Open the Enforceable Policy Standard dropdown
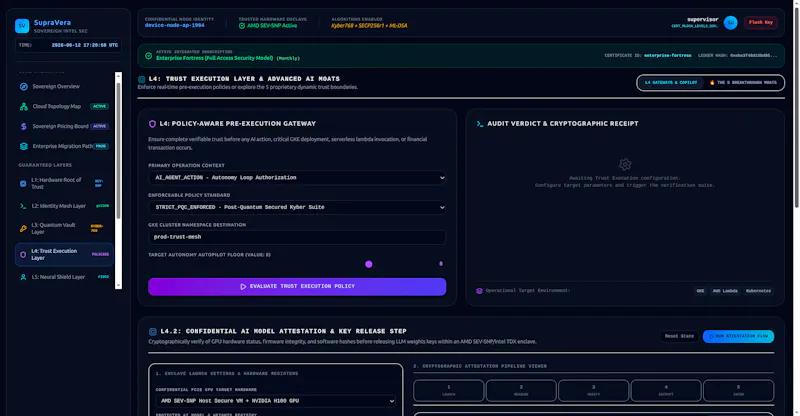 [x=297, y=207]
